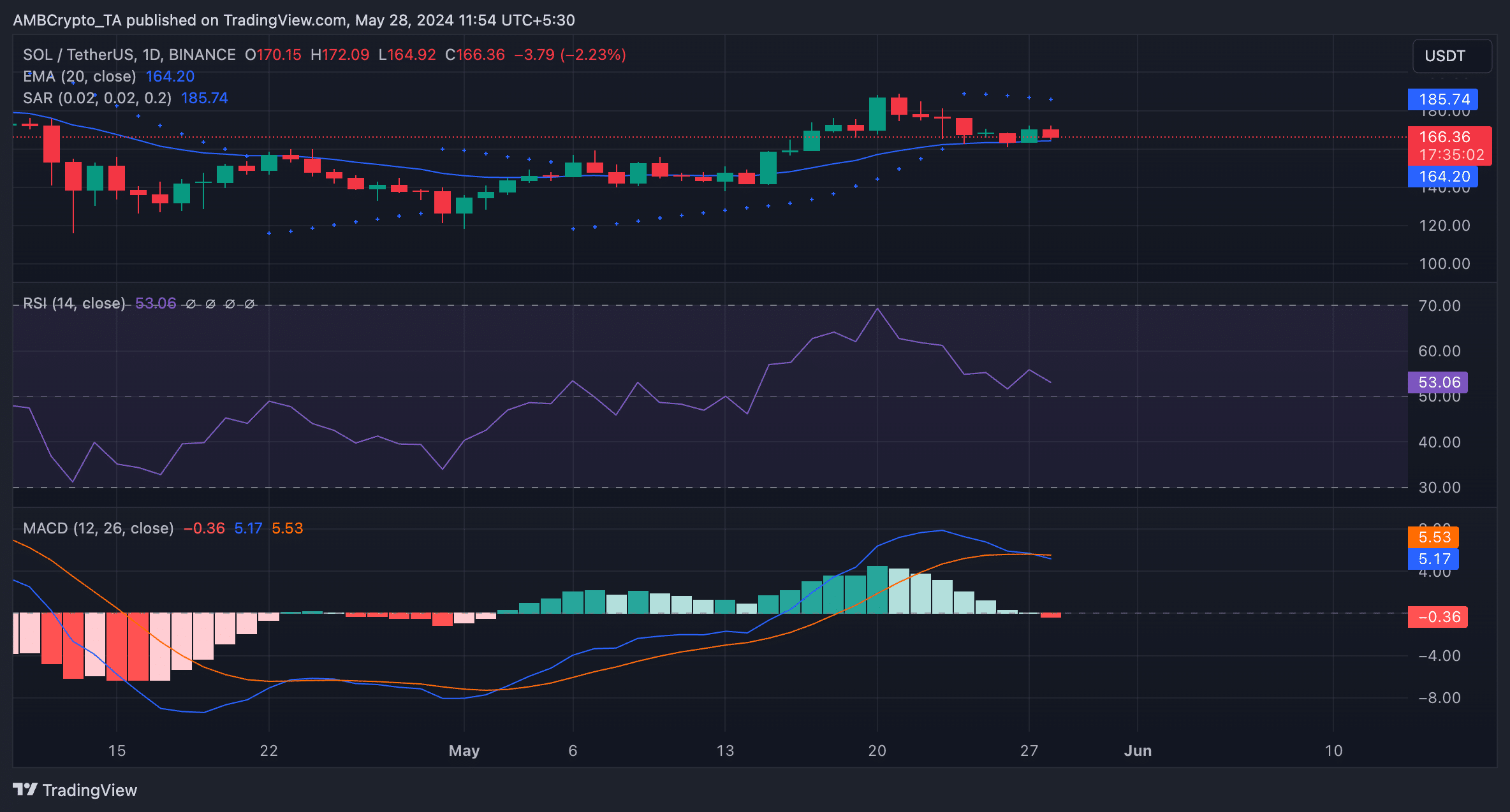This screenshot has width=1510, height=812.
Task: Click the MACD legend value 5.17
Action: [248, 528]
